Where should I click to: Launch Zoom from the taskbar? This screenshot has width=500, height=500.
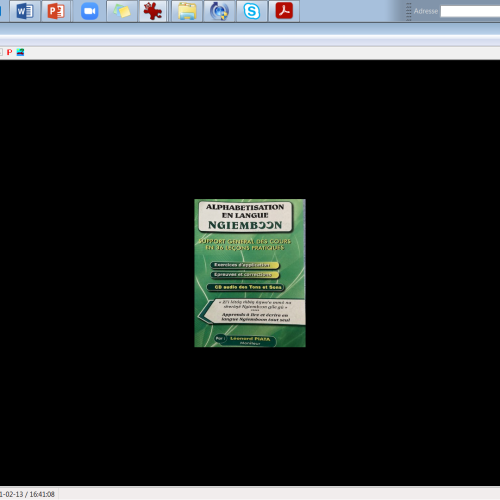(x=89, y=11)
